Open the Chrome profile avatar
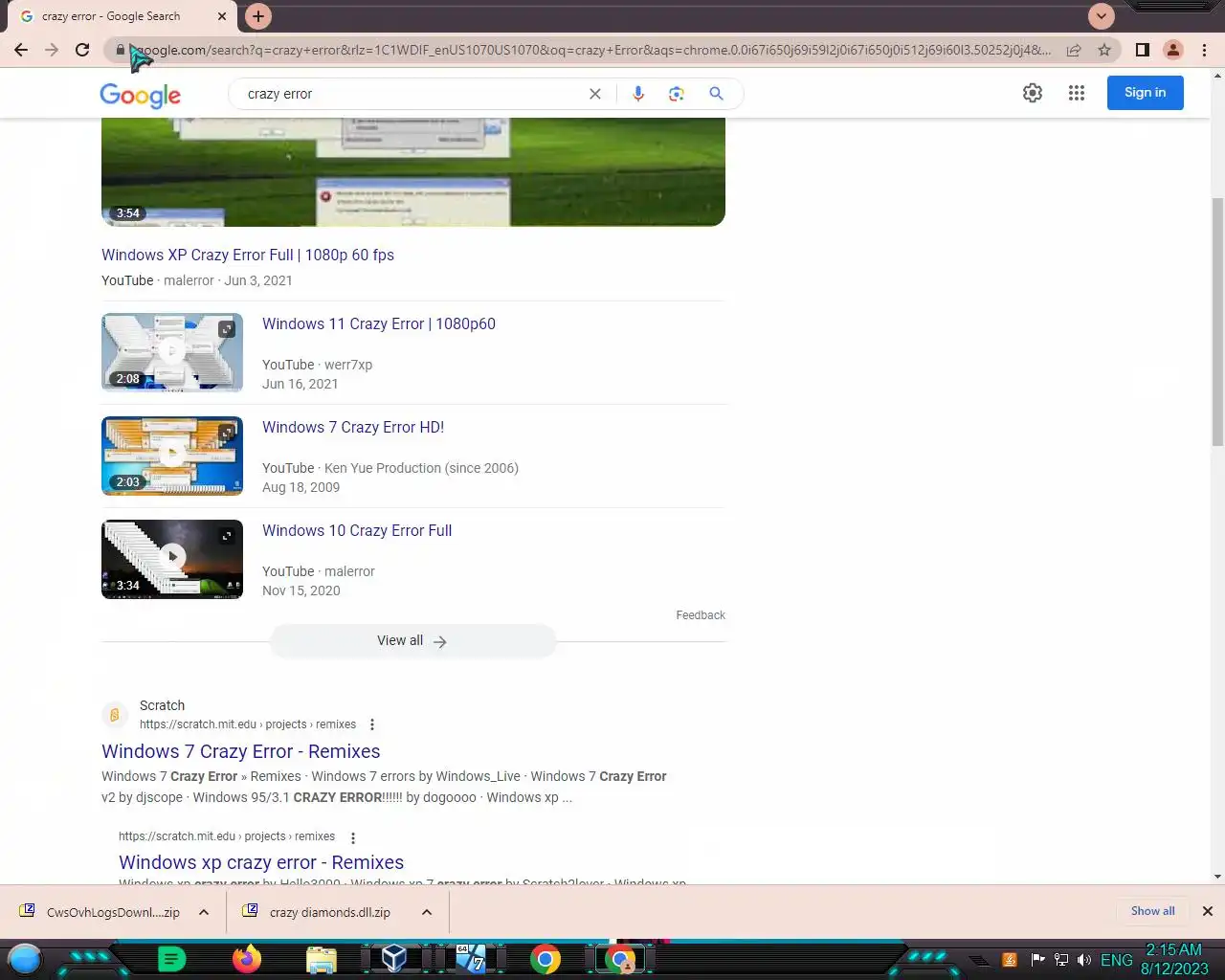 click(1173, 50)
